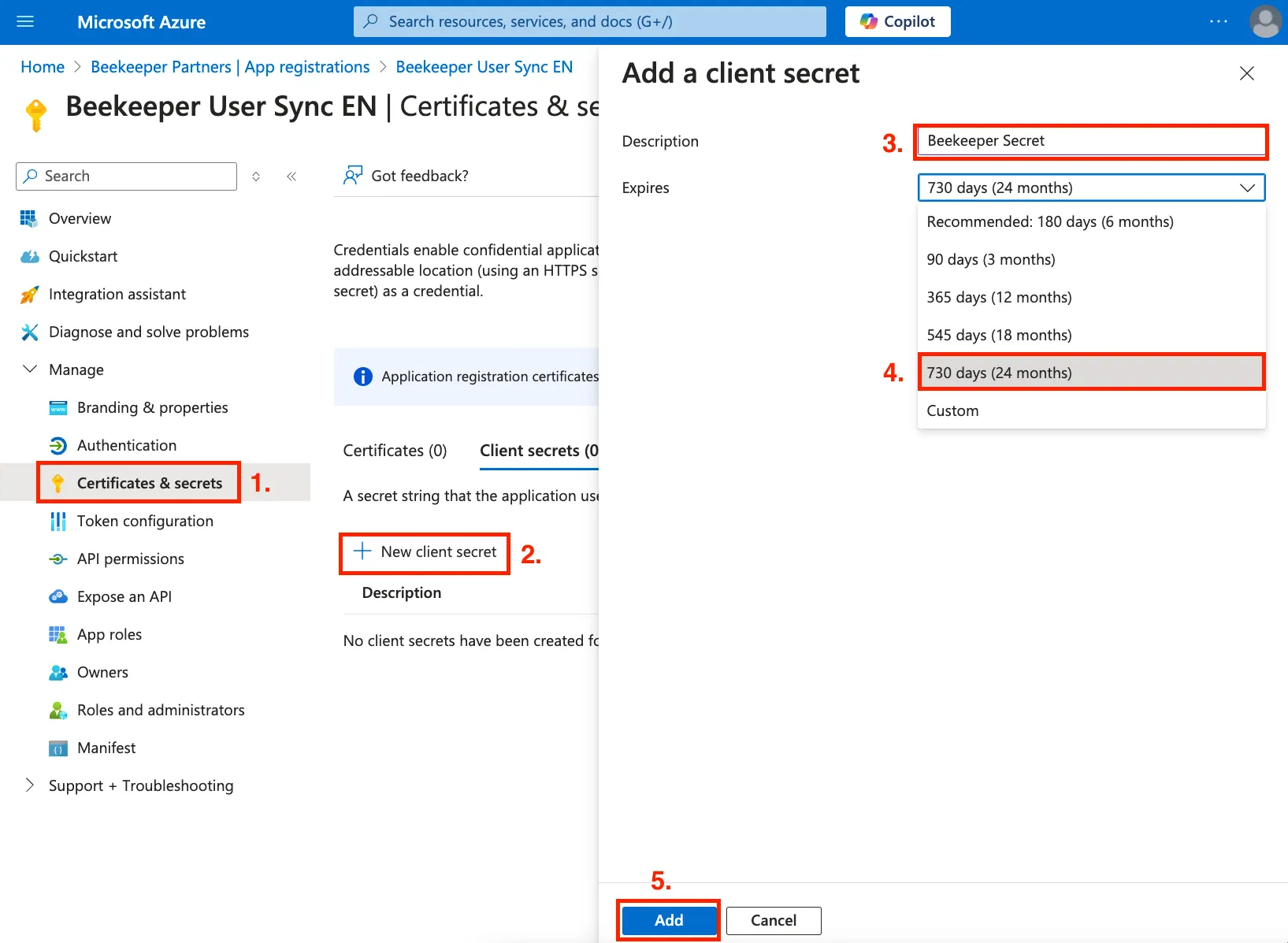Click the Roles and administrators icon
1288x943 pixels.
coord(58,711)
